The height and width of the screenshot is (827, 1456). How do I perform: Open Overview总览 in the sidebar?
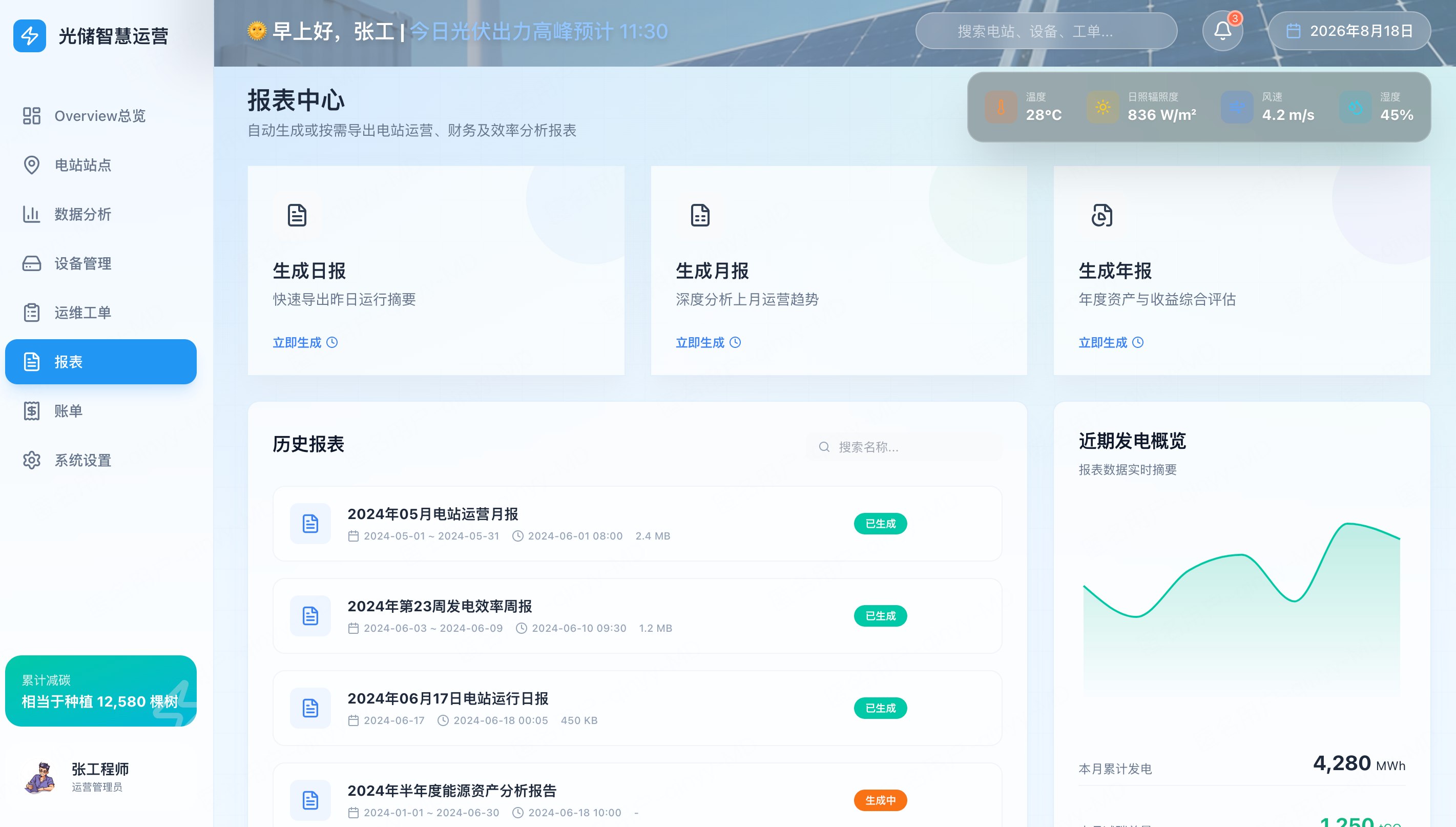coord(100,116)
